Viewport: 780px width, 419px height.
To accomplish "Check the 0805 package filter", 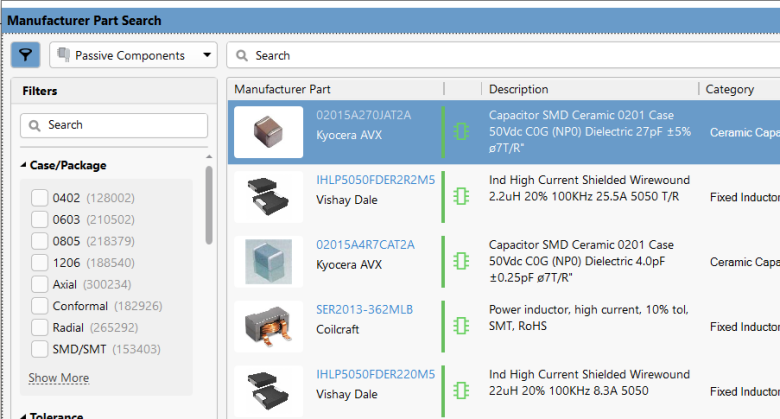I will 39,241.
